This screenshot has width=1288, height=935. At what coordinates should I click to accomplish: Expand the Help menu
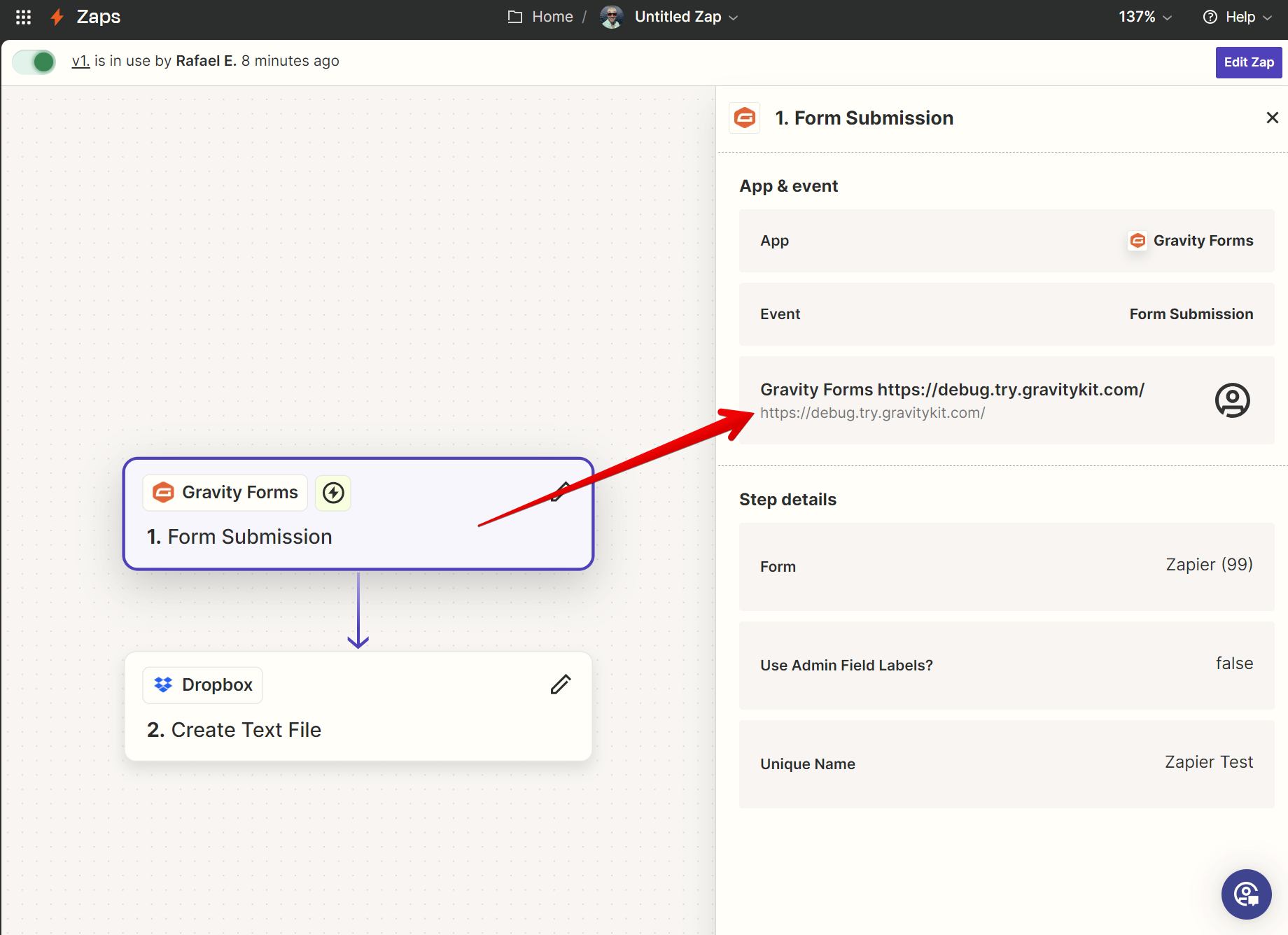[x=1238, y=17]
